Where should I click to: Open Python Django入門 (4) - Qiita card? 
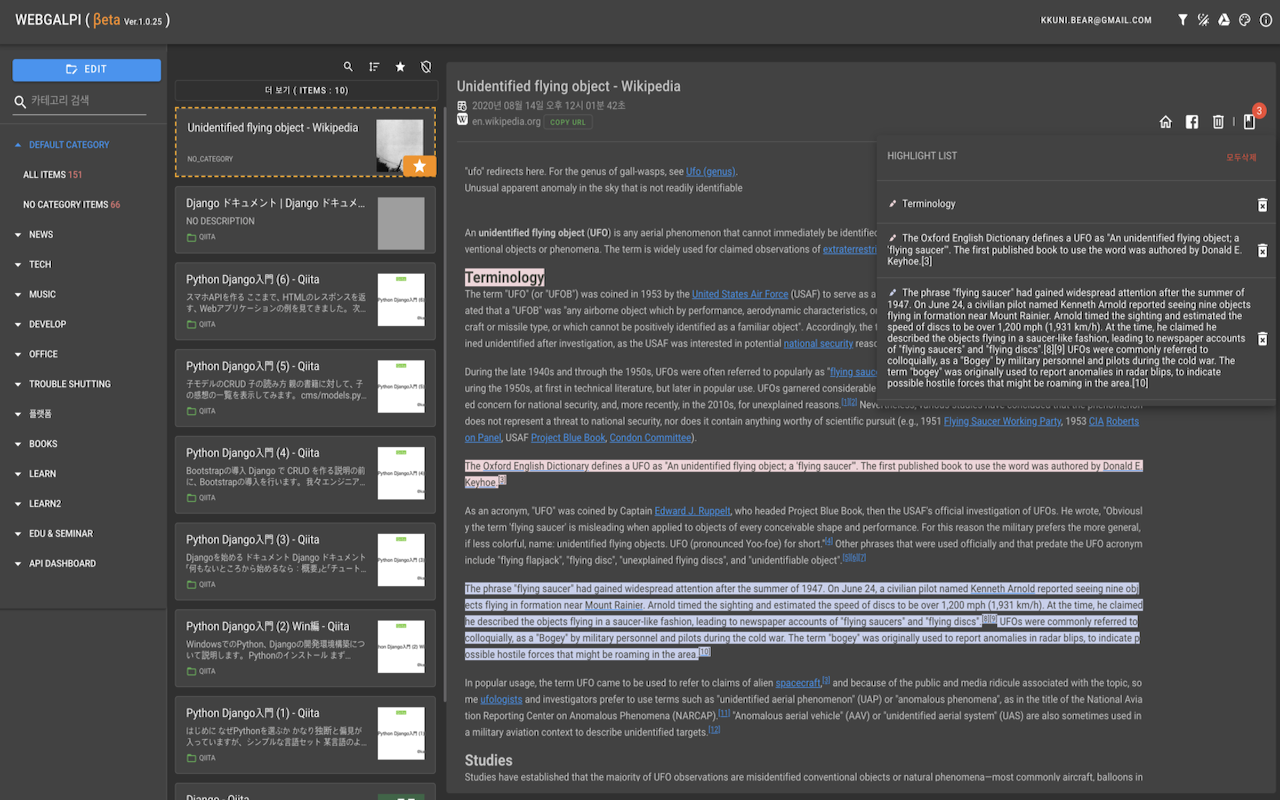pyautogui.click(x=305, y=474)
